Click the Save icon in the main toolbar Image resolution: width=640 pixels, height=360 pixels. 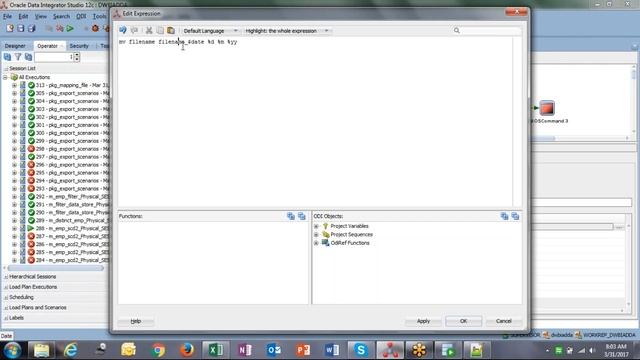pyautogui.click(x=20, y=28)
